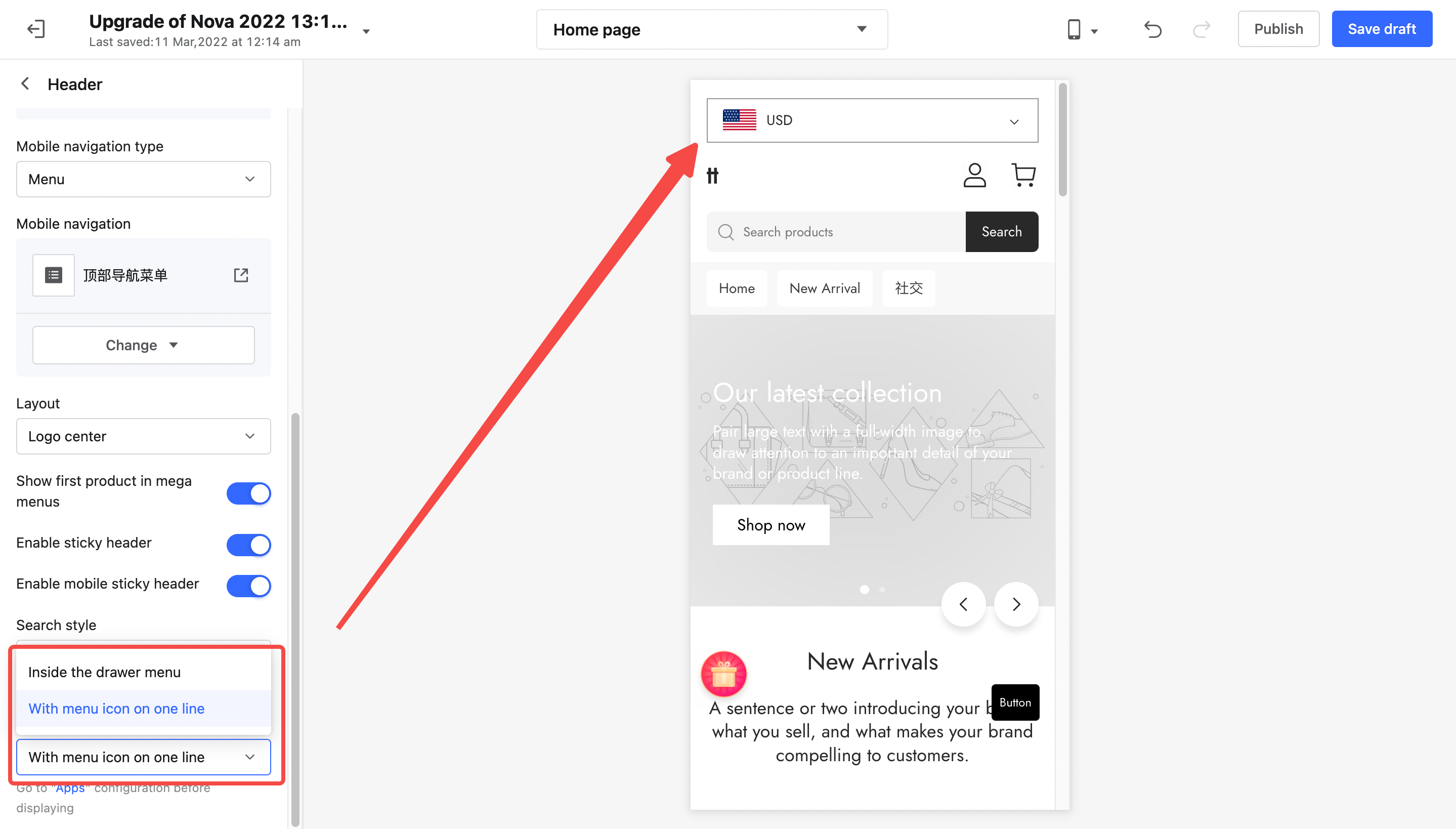Expand the Mobile navigation type dropdown
The height and width of the screenshot is (829, 1456).
143,179
